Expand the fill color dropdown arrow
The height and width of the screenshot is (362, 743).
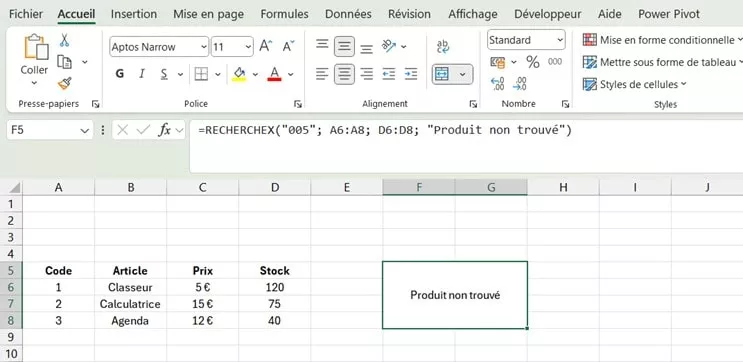[x=255, y=74]
